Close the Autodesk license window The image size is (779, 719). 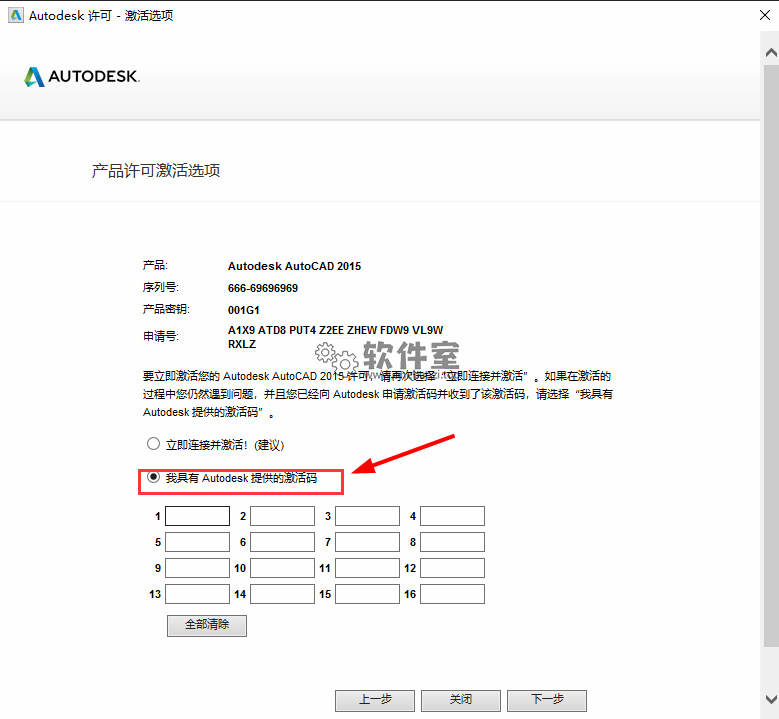(765, 15)
